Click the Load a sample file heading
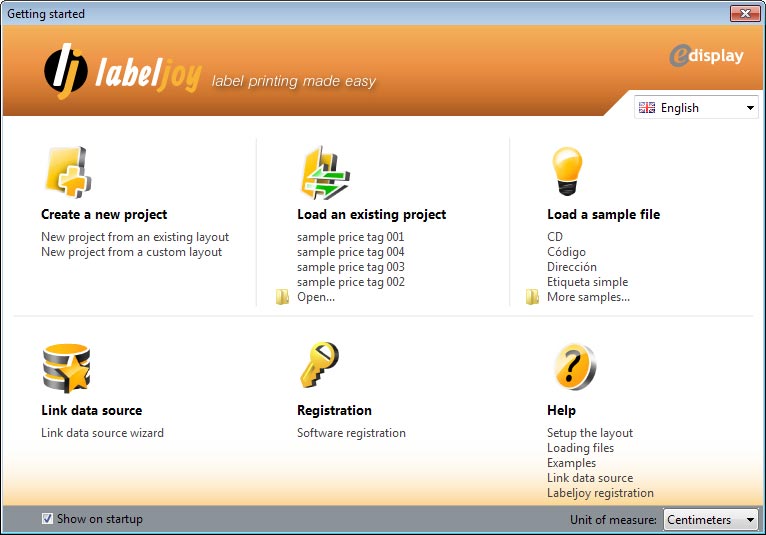The width and height of the screenshot is (766, 535). 604,214
